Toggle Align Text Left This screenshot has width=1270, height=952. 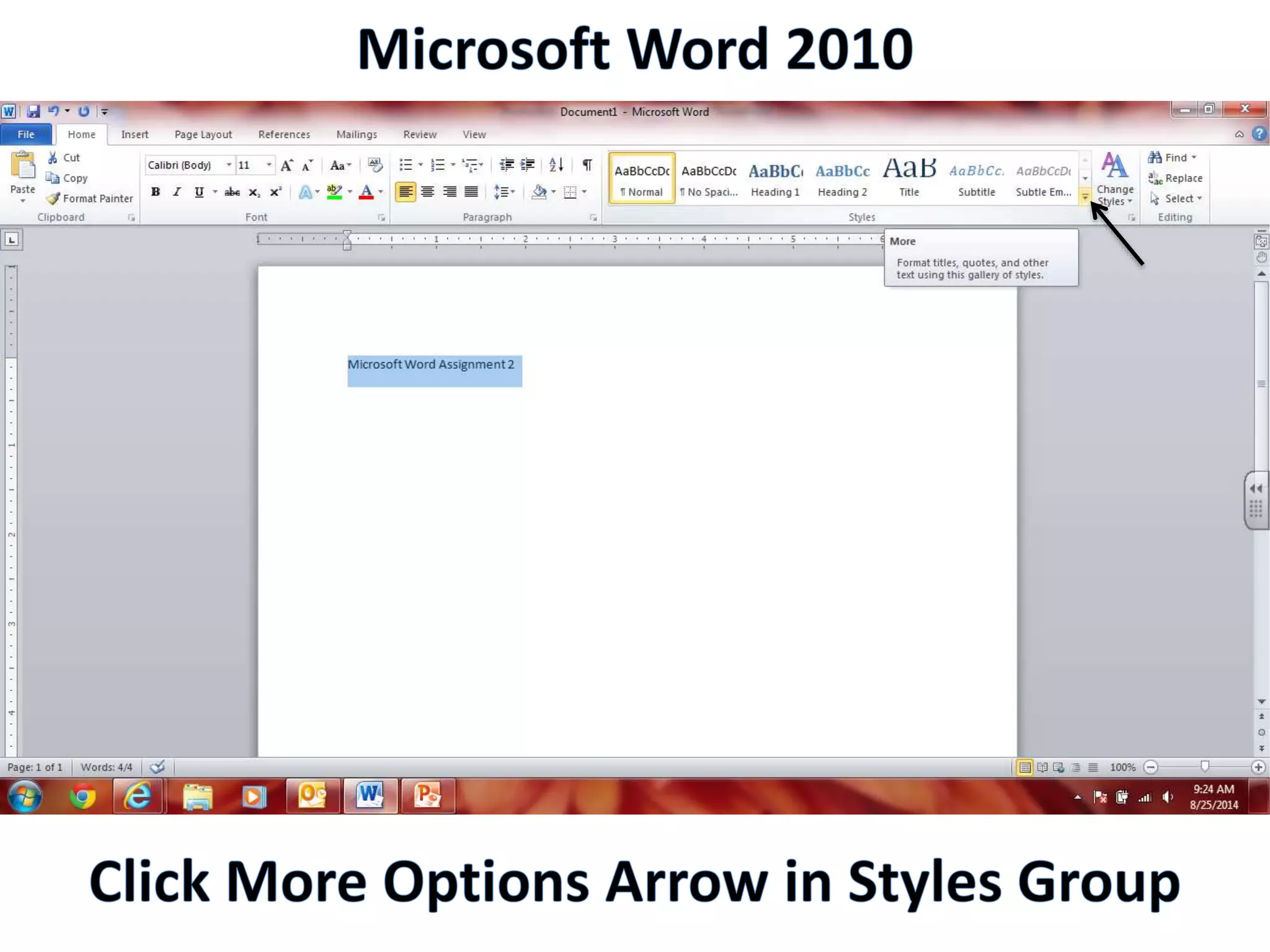[x=406, y=192]
